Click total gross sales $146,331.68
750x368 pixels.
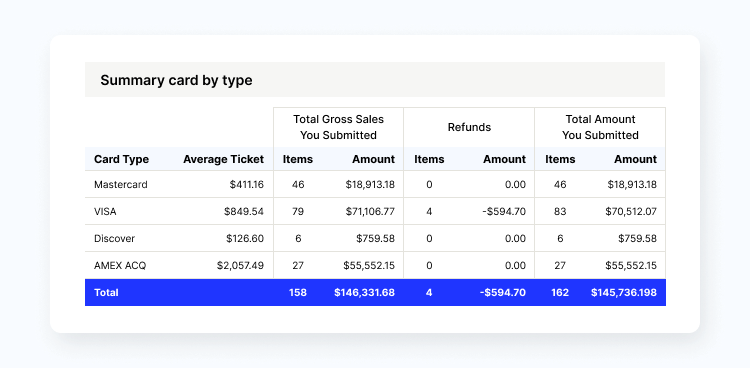pyautogui.click(x=364, y=292)
